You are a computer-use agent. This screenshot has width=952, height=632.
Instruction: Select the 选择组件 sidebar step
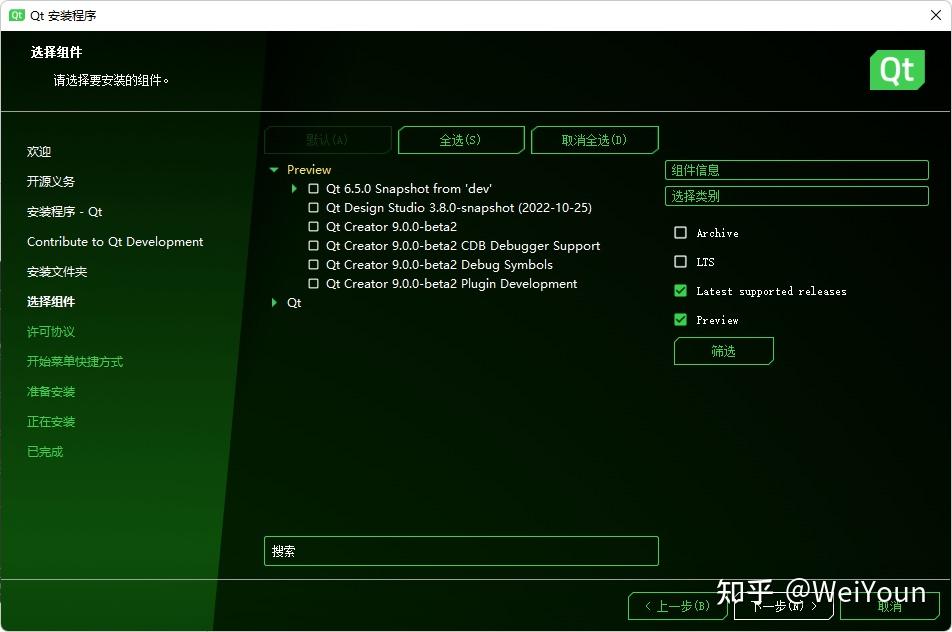point(51,302)
